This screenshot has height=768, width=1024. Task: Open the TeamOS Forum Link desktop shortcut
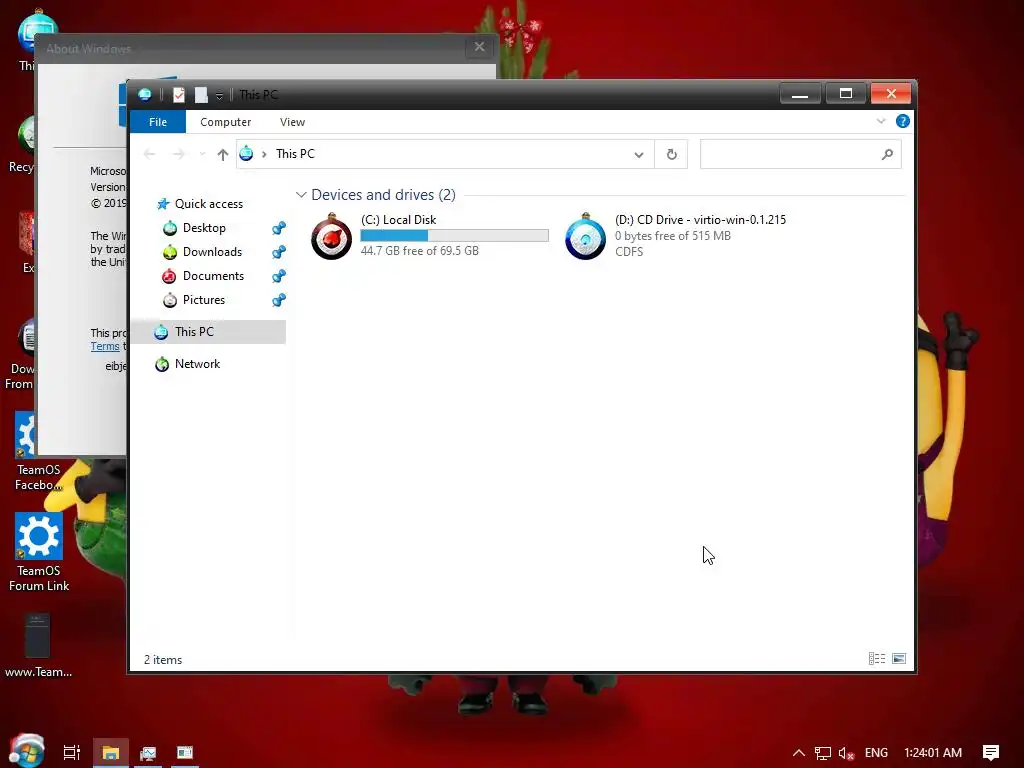tap(39, 552)
